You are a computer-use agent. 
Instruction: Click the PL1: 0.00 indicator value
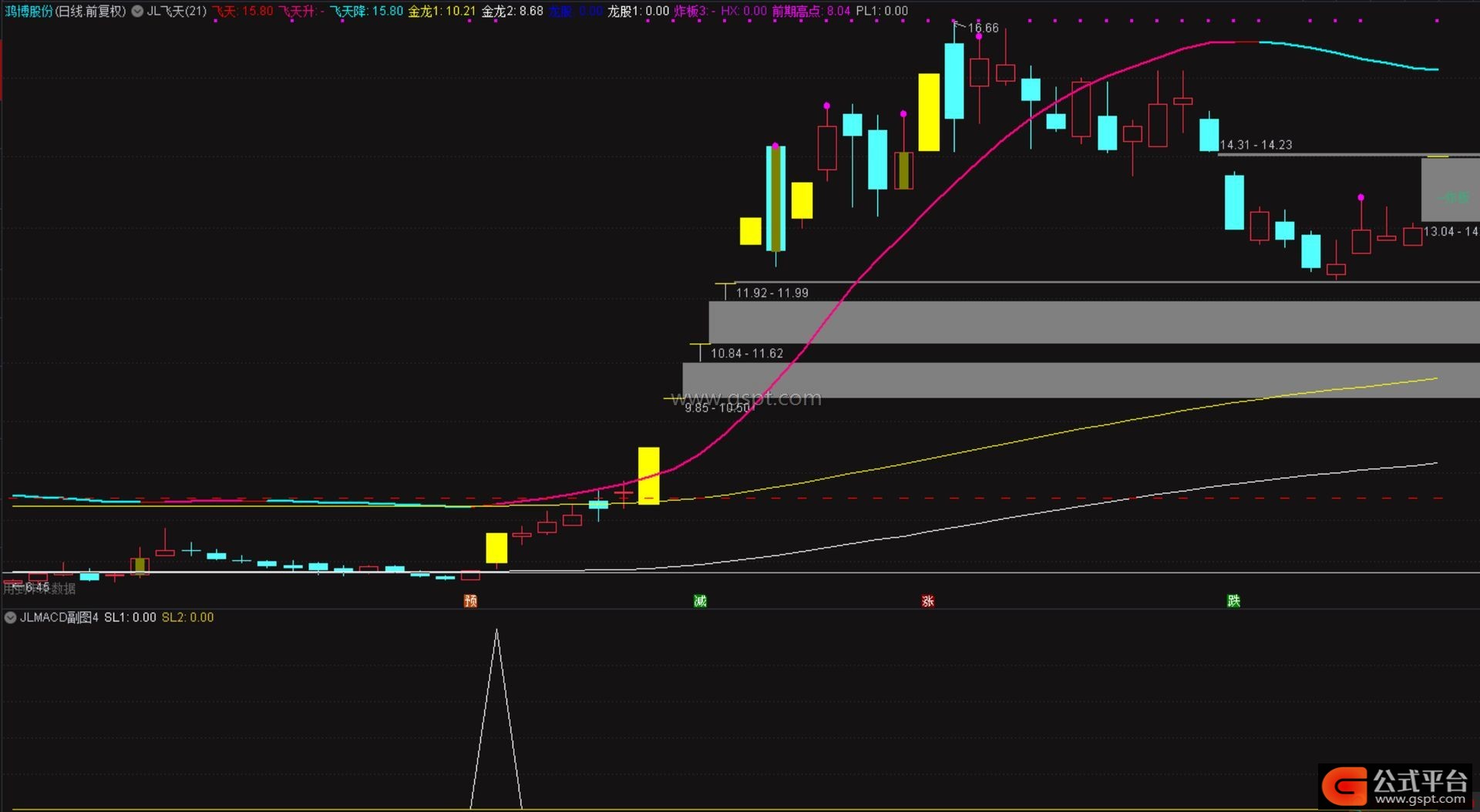point(882,12)
